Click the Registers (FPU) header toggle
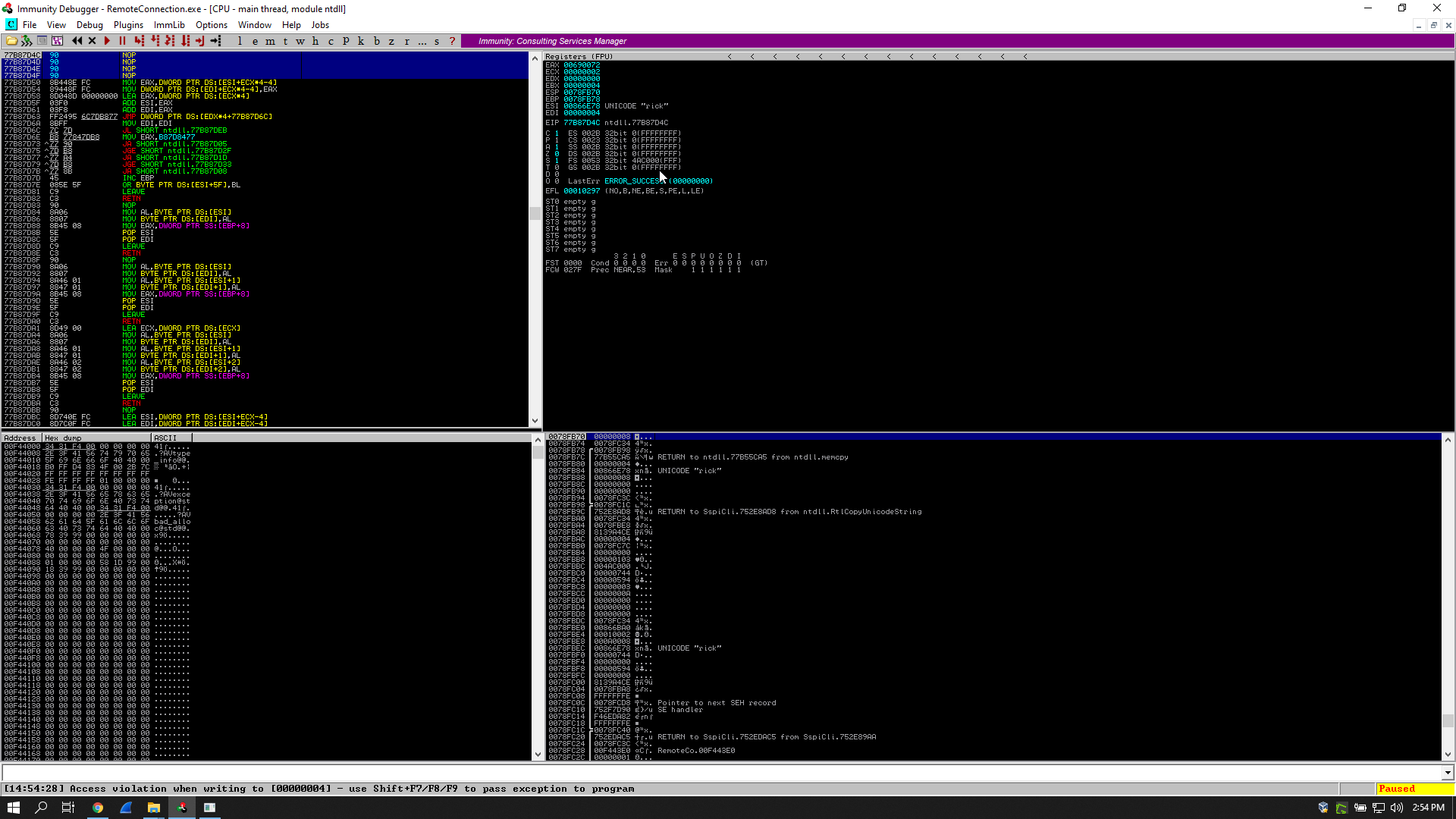1456x819 pixels. click(579, 57)
